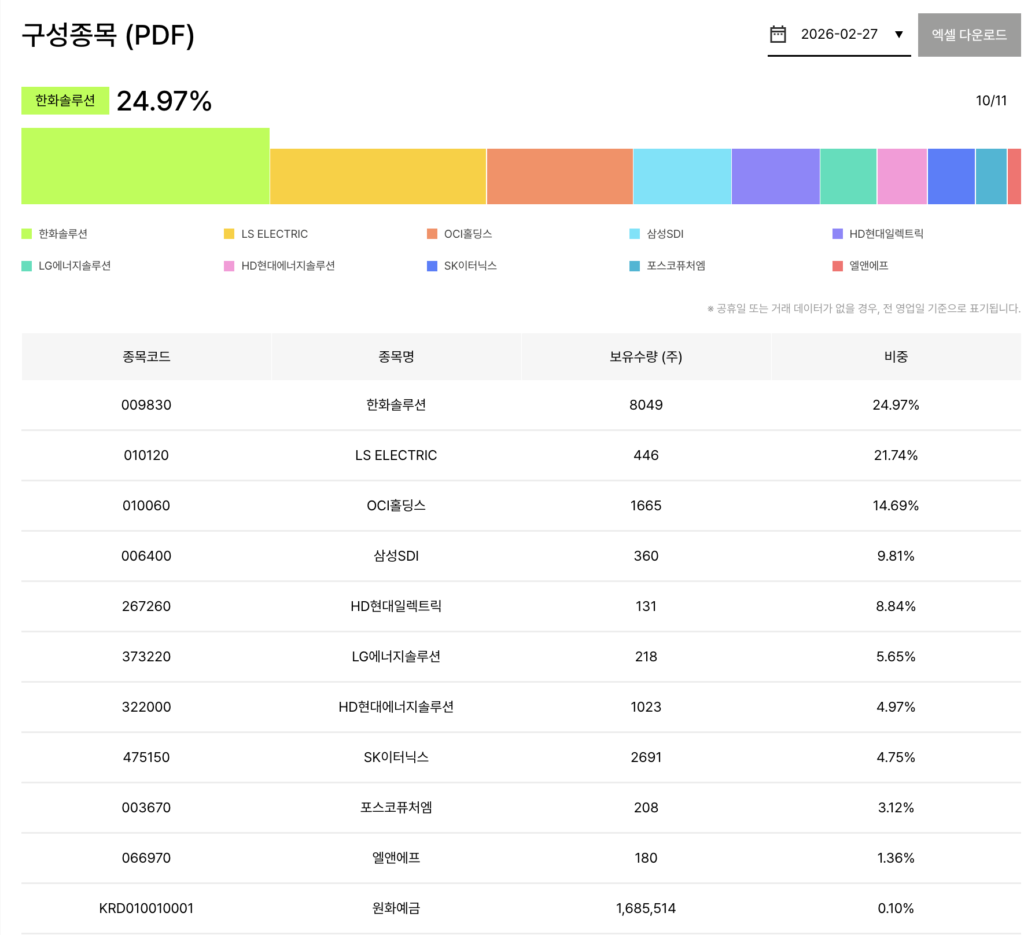Click the yellow LS ELECTRIC bar segment
The height and width of the screenshot is (935, 1024).
pos(378,177)
